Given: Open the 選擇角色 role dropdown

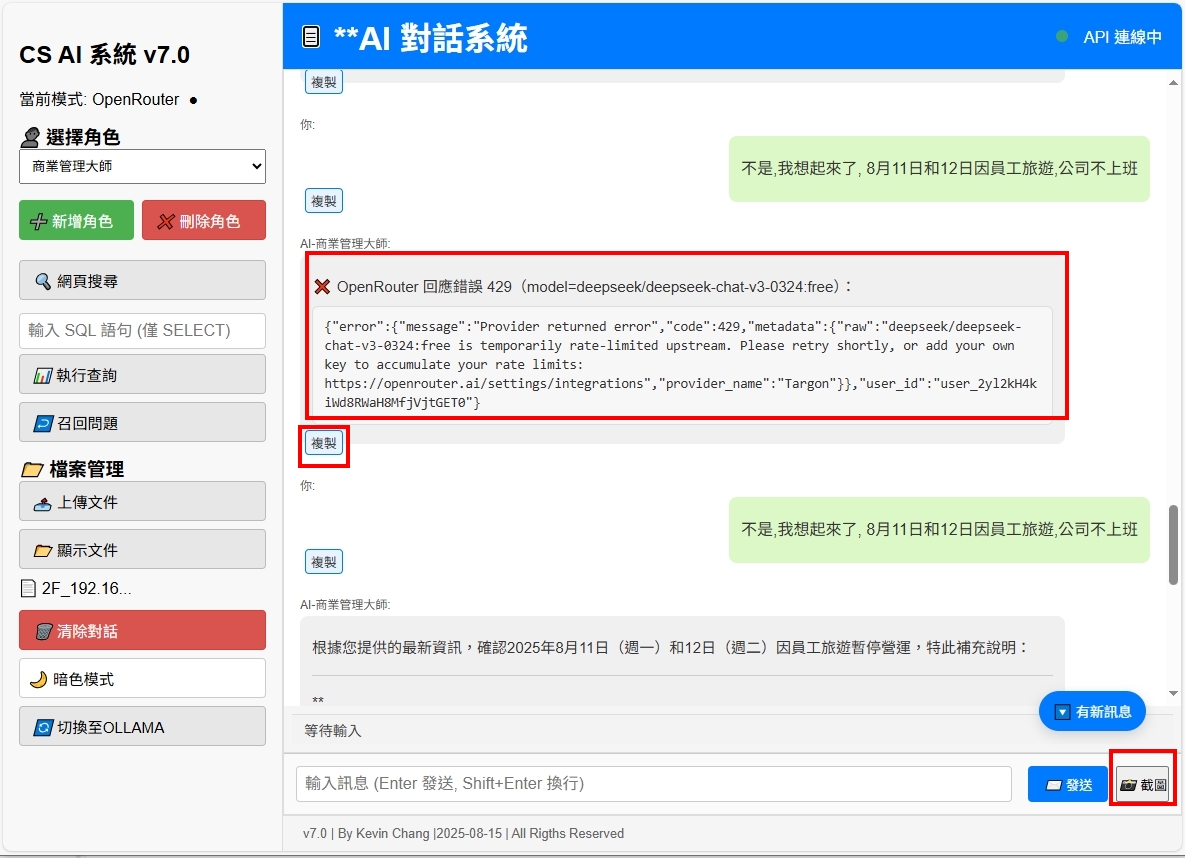Looking at the screenshot, I should click(x=142, y=166).
